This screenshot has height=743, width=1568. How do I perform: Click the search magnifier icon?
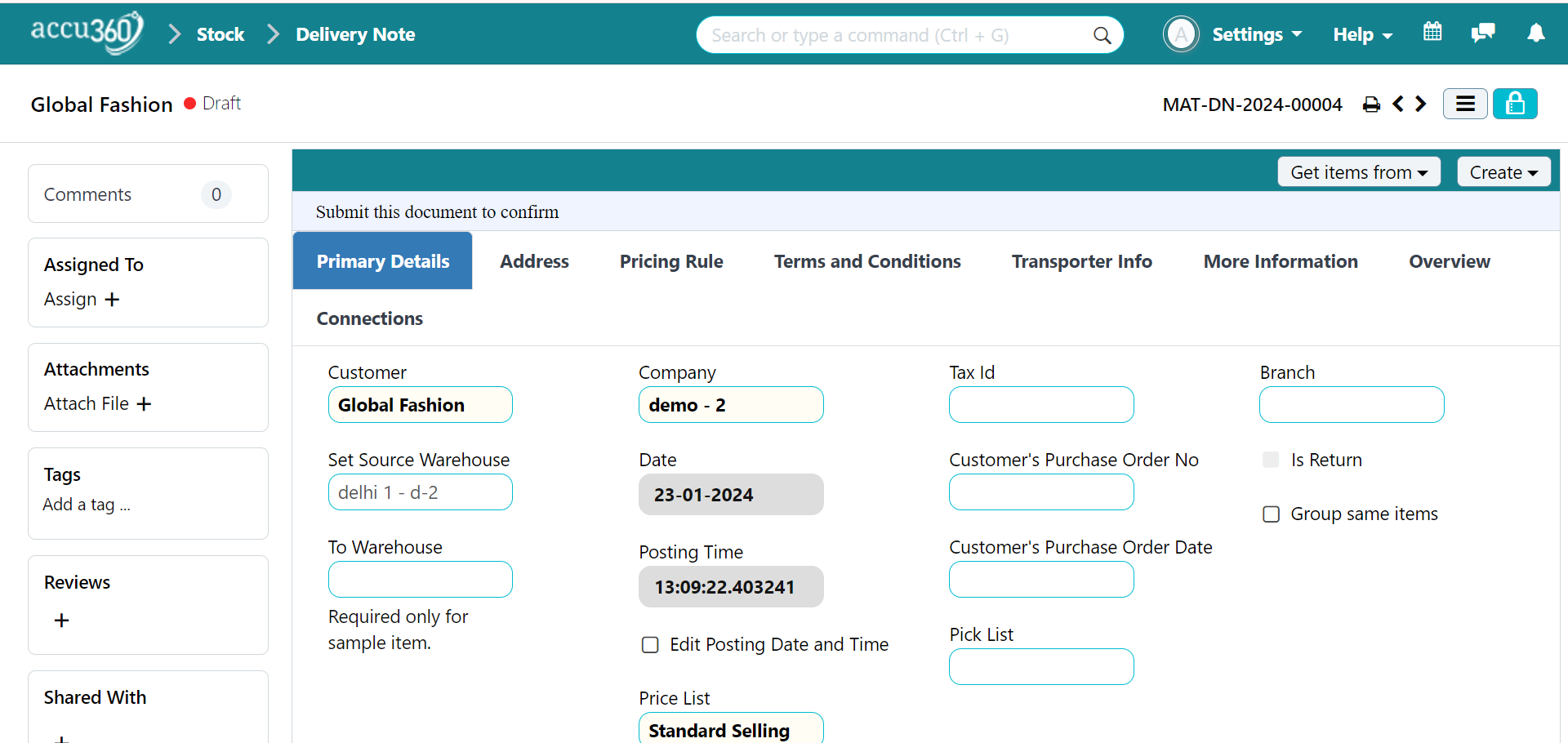(1102, 35)
